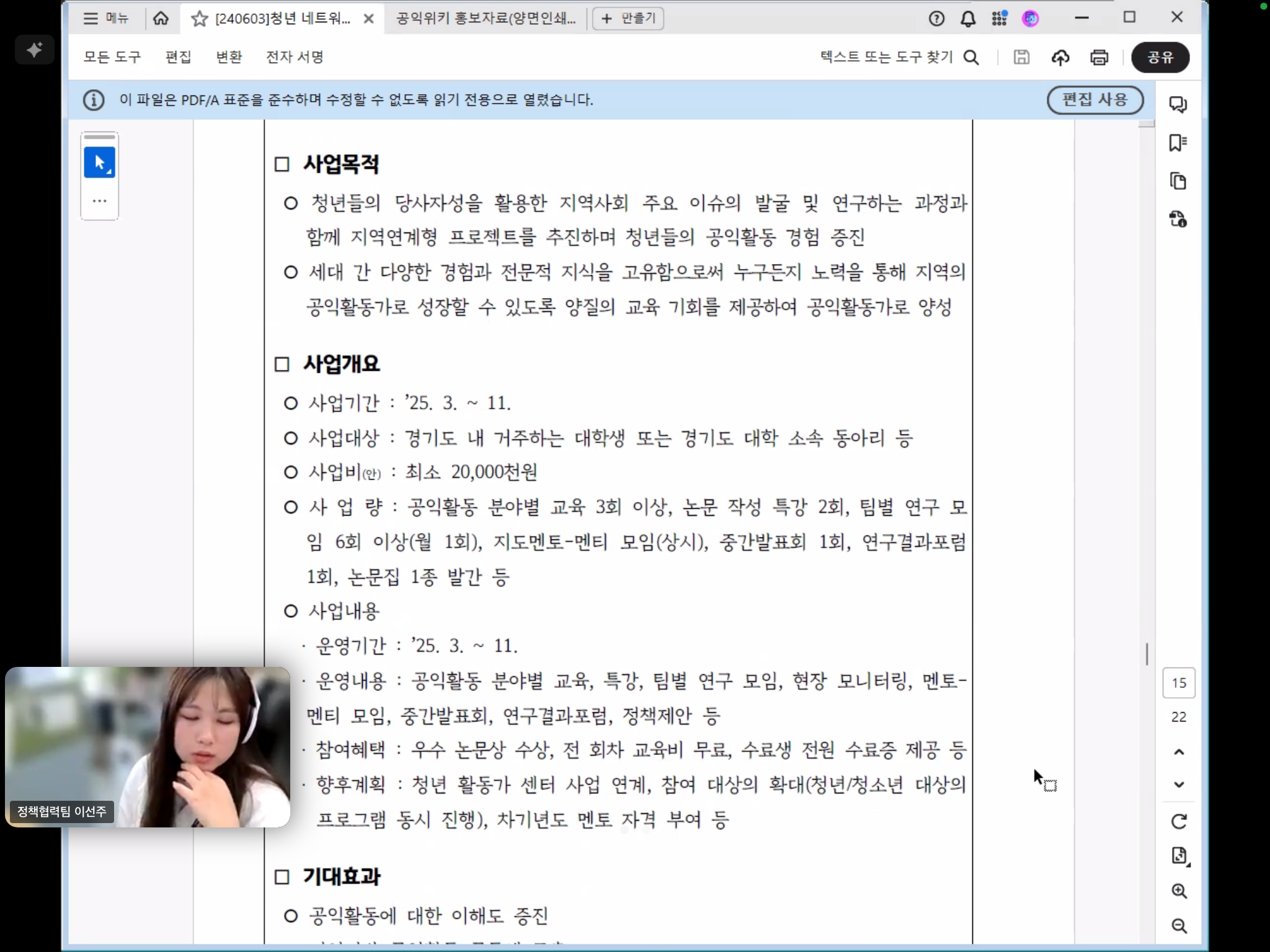Image resolution: width=1270 pixels, height=952 pixels.
Task: Close the [240603]청년 네트워... tab
Action: click(x=368, y=19)
